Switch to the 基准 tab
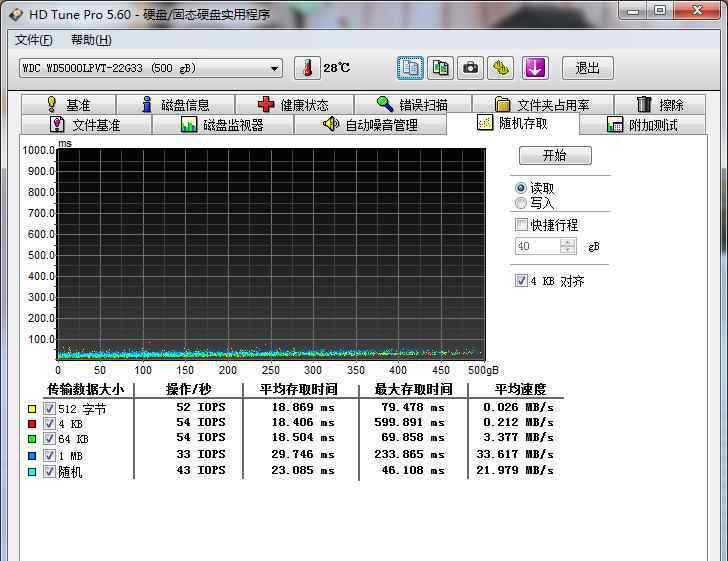 coord(68,104)
